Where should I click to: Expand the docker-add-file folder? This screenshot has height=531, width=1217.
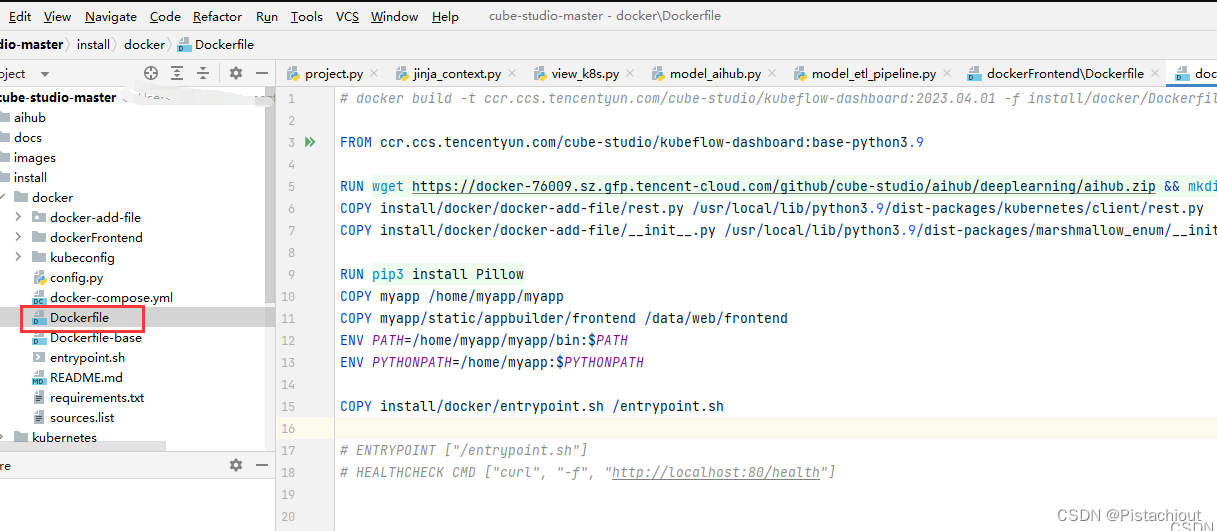pos(18,217)
